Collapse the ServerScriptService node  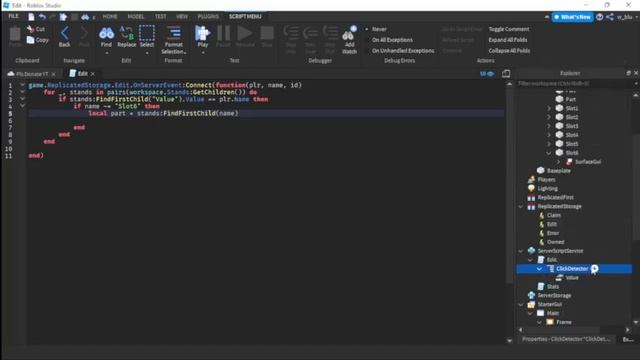point(521,251)
